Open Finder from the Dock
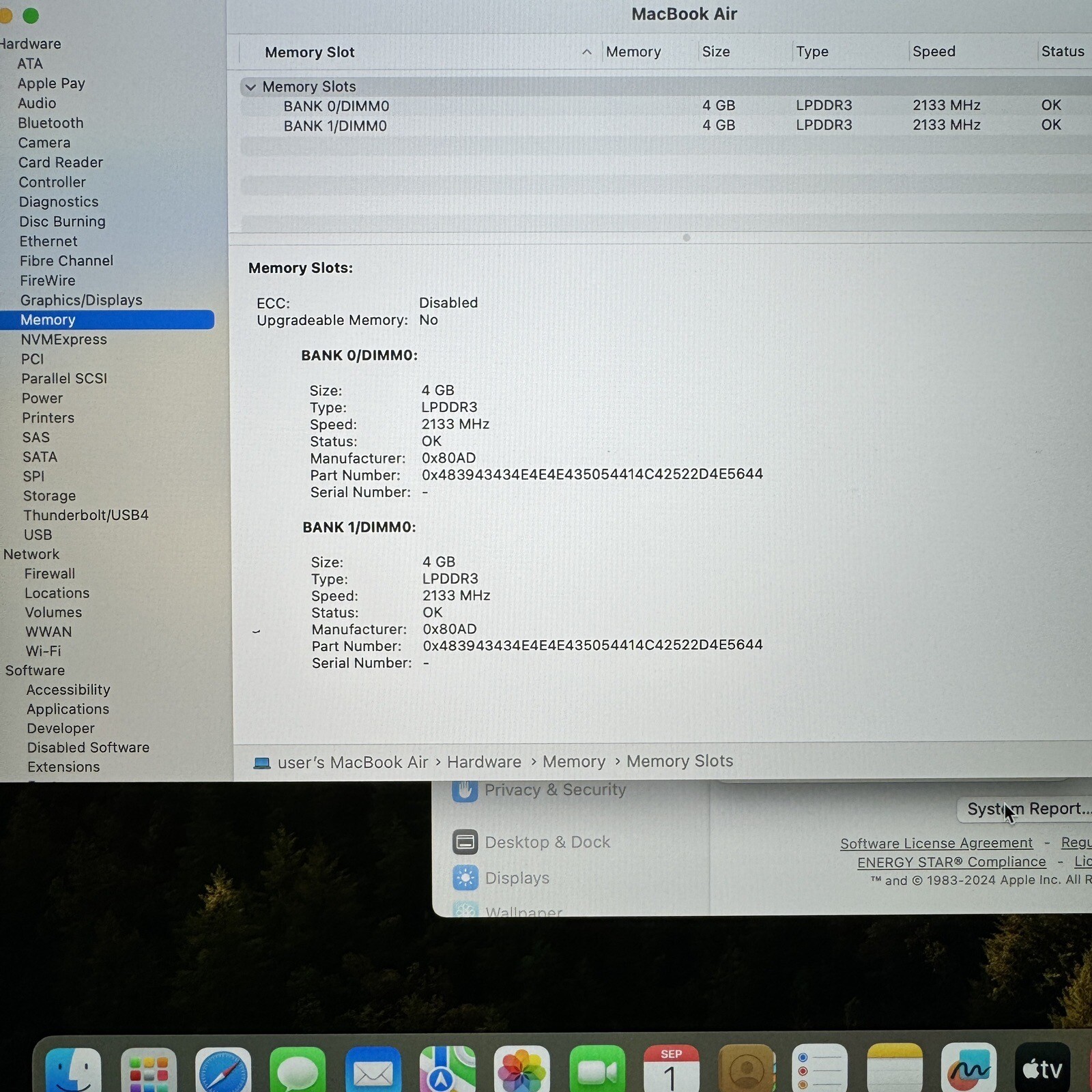The width and height of the screenshot is (1092, 1092). pos(73,1069)
